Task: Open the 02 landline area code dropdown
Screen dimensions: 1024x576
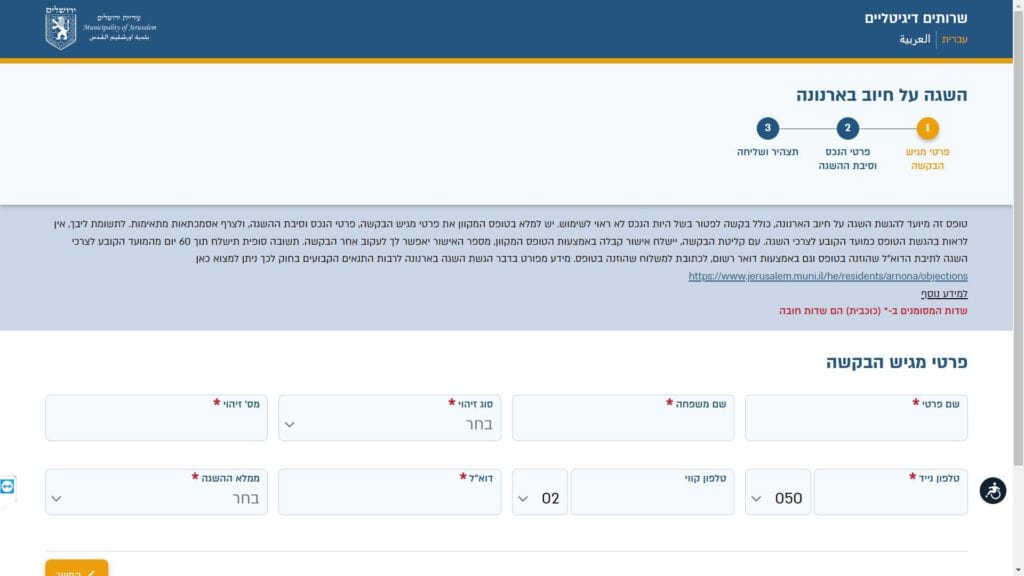Action: click(539, 498)
